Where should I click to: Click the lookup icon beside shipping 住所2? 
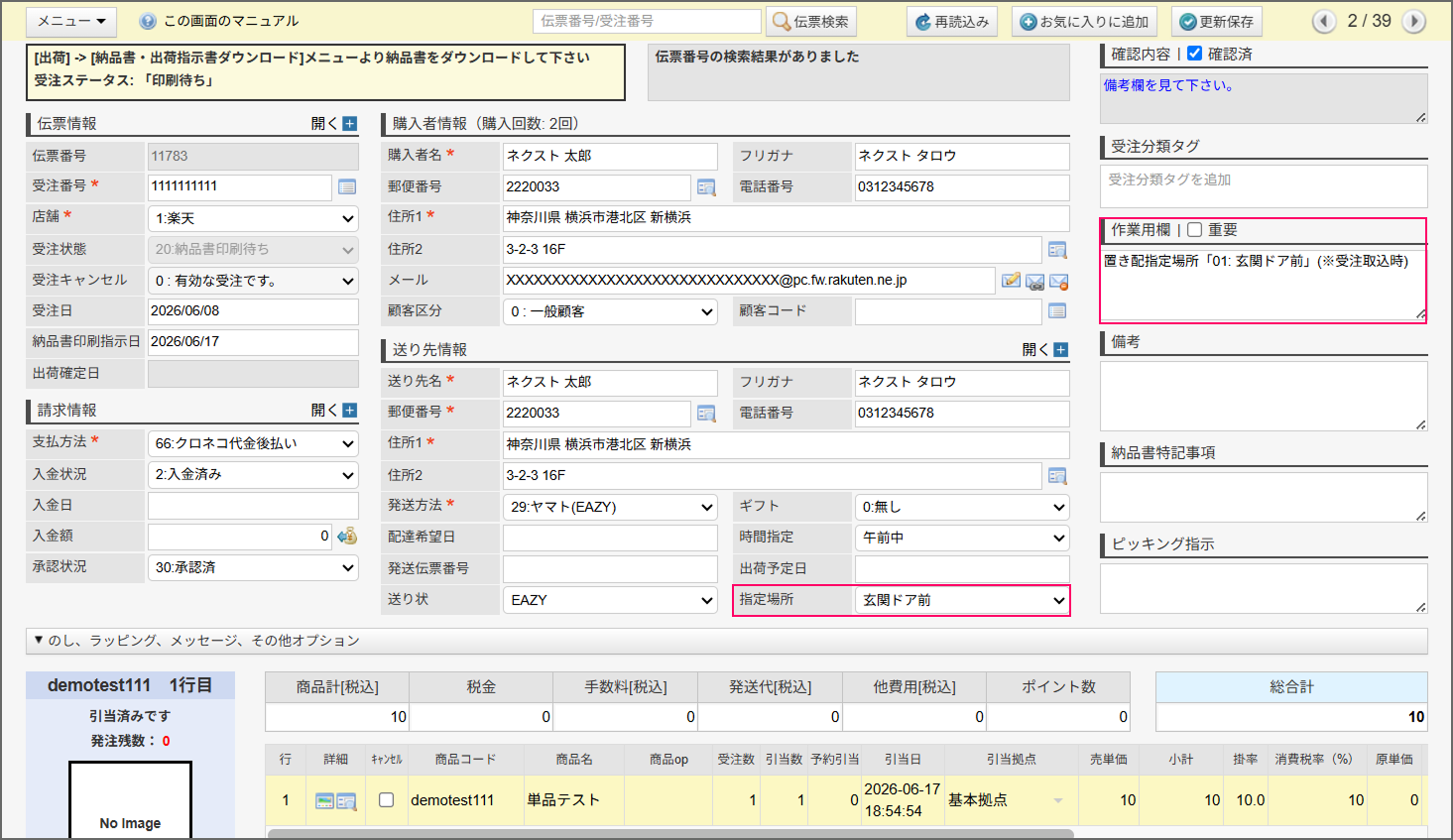pos(1057,476)
